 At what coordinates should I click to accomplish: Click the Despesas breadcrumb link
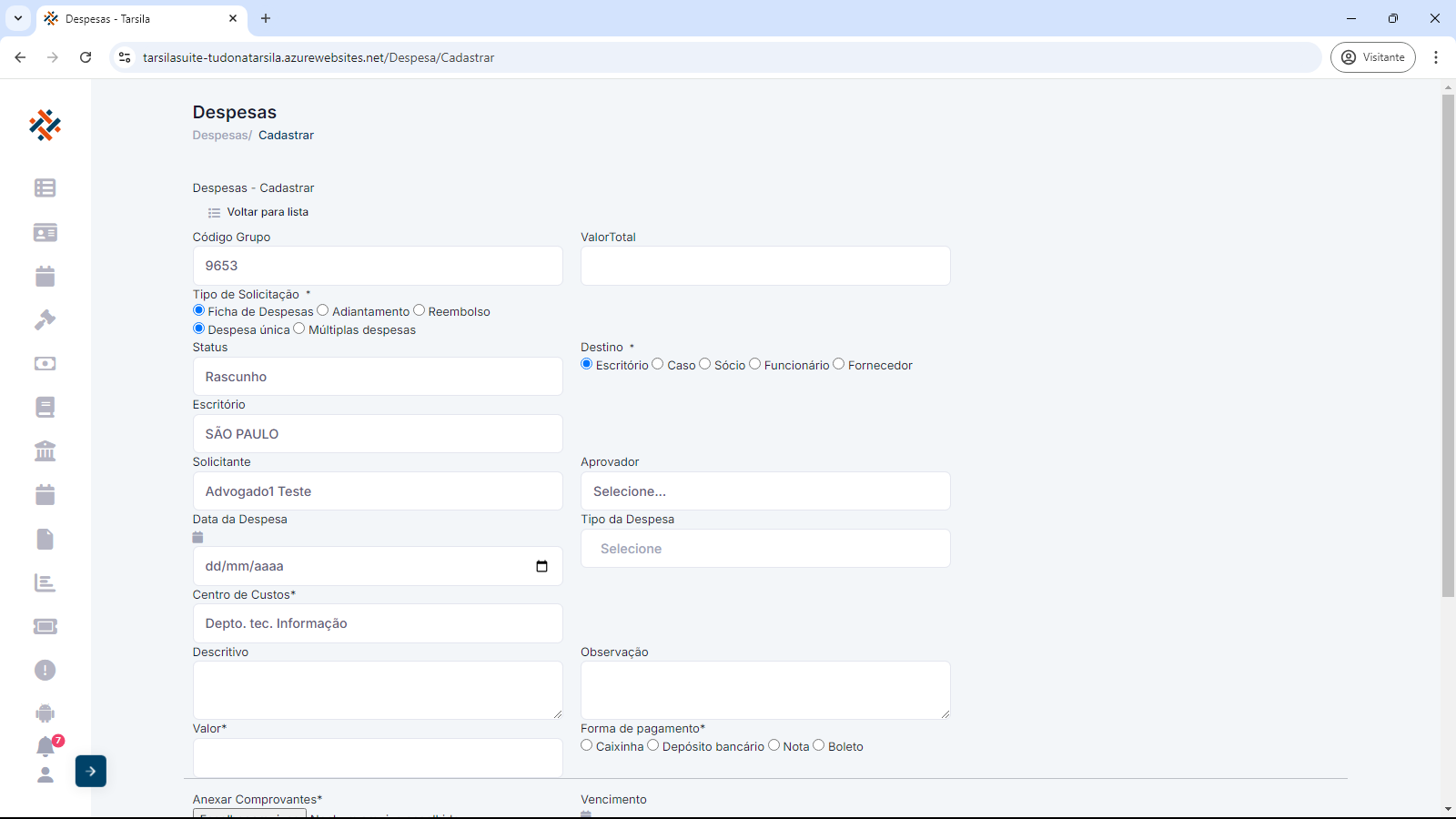click(x=220, y=136)
